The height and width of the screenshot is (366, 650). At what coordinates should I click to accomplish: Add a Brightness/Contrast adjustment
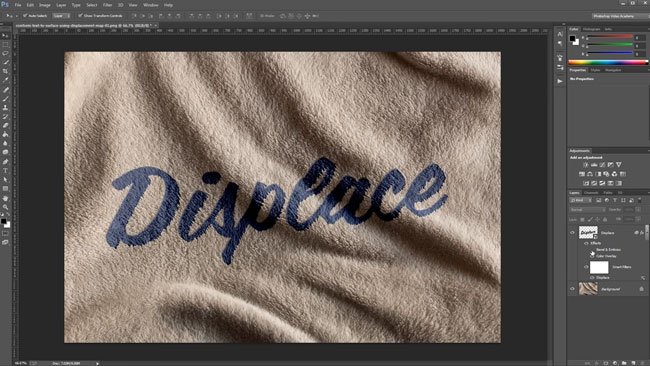(x=586, y=165)
